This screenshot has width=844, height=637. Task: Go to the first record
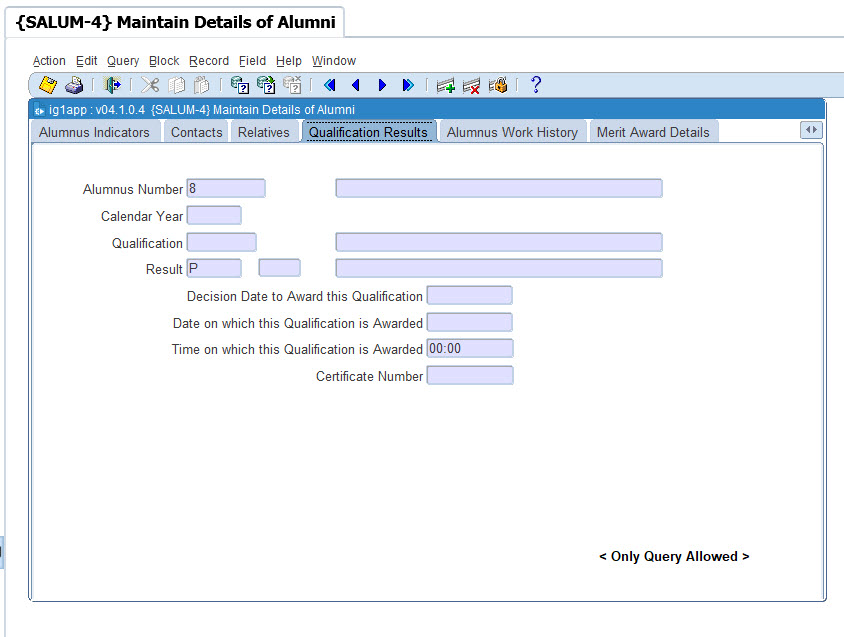[x=329, y=85]
